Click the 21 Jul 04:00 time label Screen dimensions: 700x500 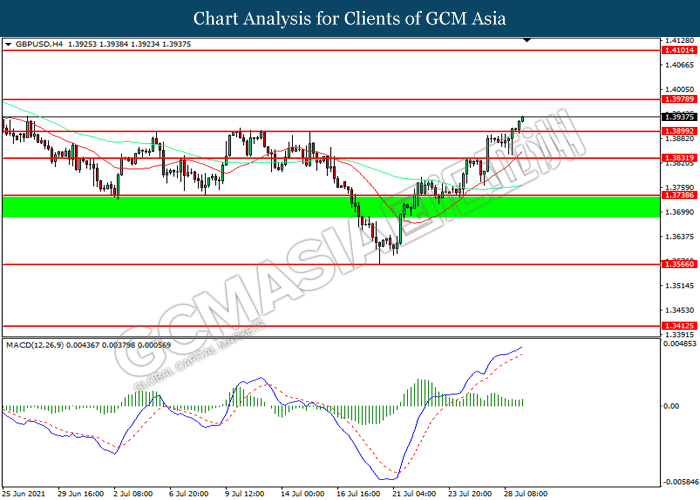pos(412,493)
